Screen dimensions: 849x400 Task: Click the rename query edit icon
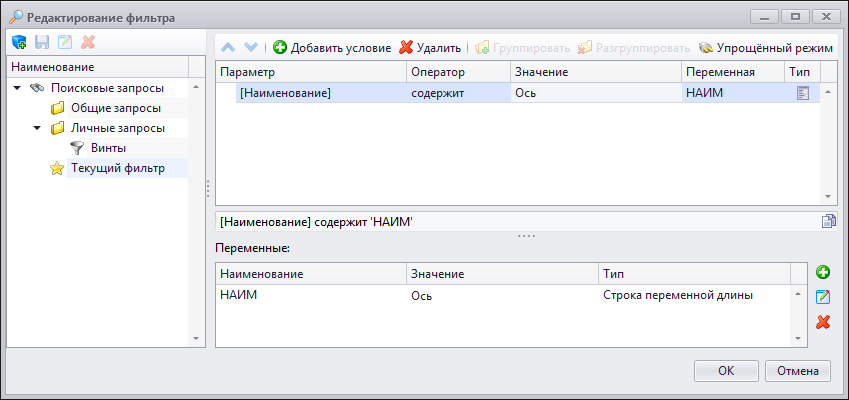click(x=65, y=42)
